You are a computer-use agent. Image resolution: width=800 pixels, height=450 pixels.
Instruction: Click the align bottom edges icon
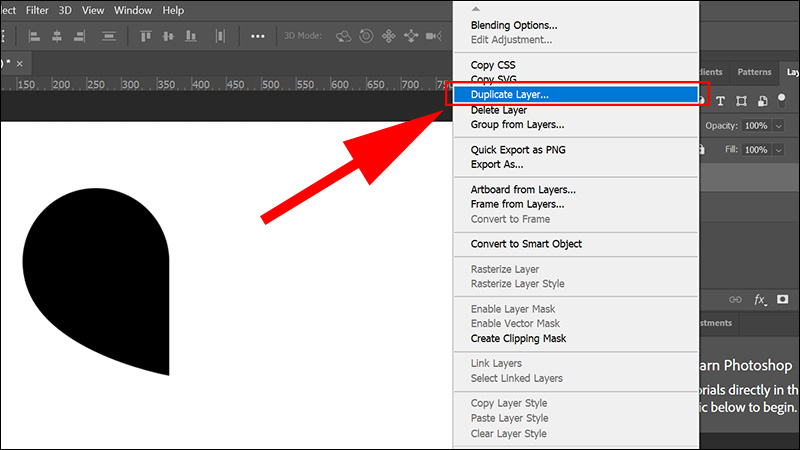pyautogui.click(x=191, y=36)
